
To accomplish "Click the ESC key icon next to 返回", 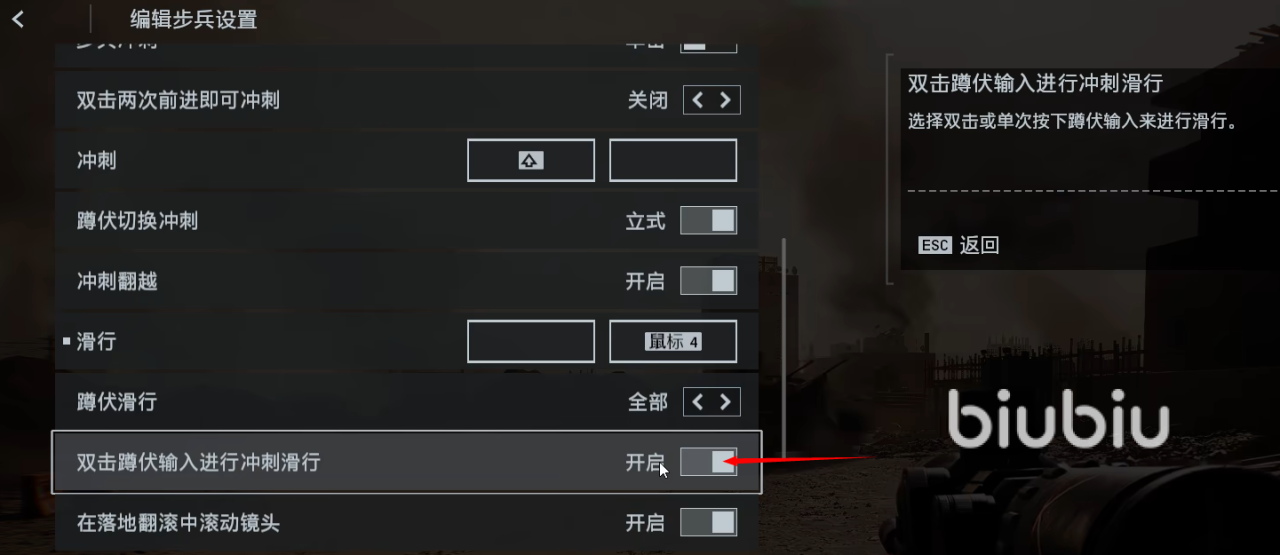I will click(935, 245).
